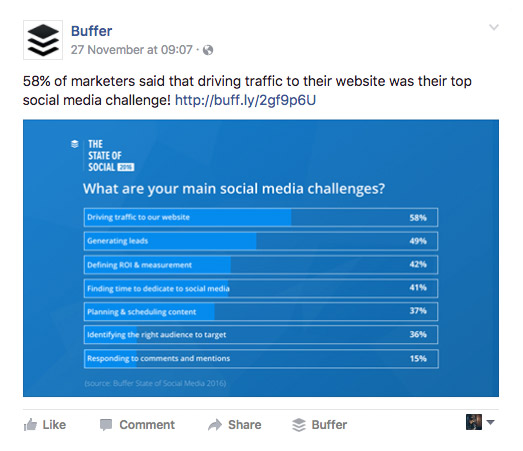Click the Comment speech bubble icon
Screen dimensions: 523x451
click(106, 425)
